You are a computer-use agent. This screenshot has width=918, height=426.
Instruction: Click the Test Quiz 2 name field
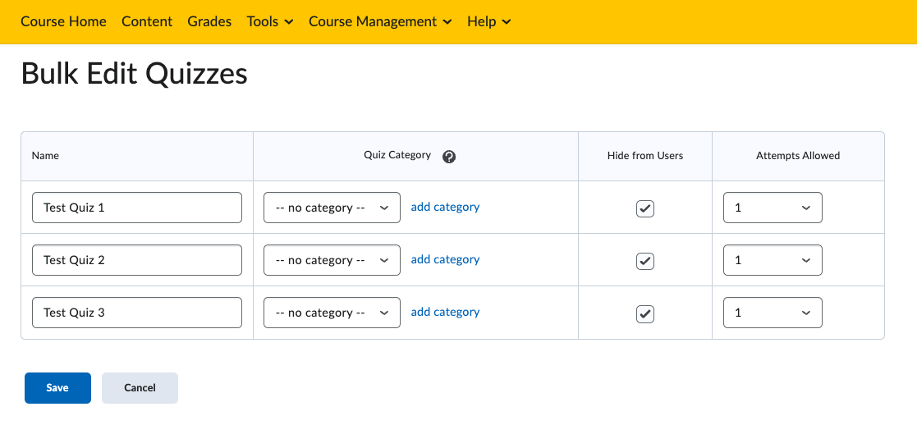point(137,260)
